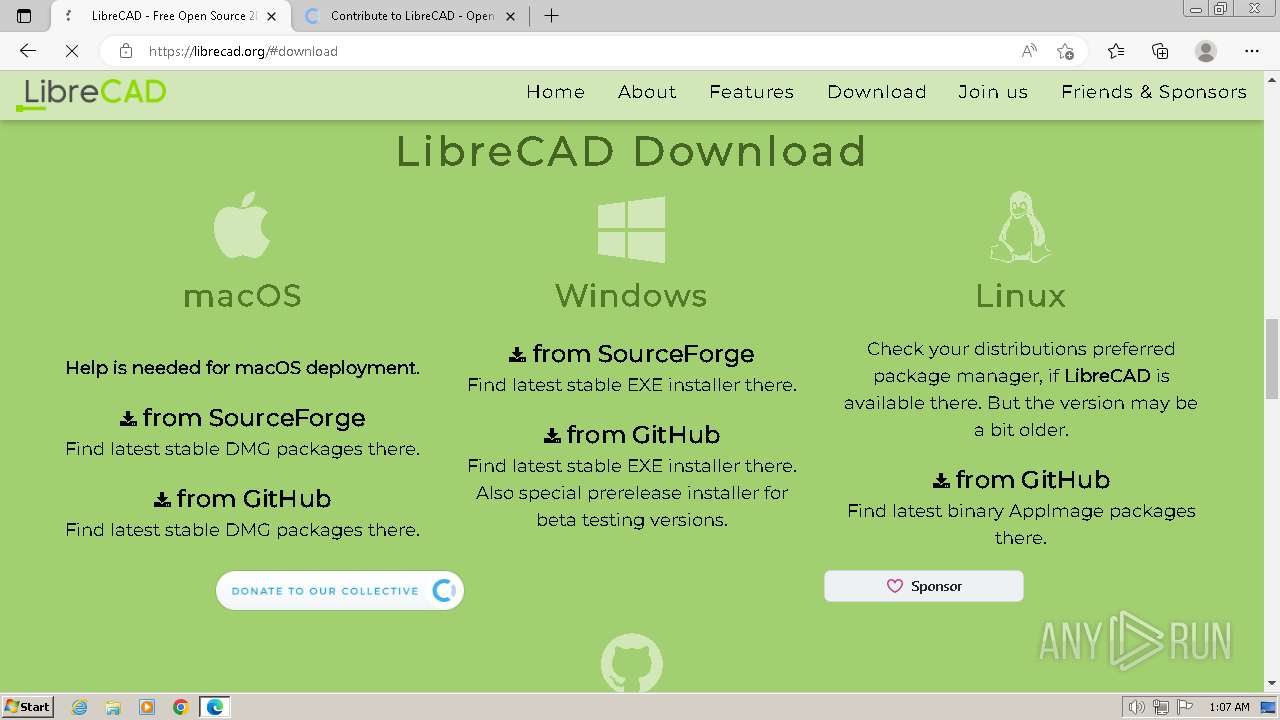1280x720 pixels.
Task: Click the GitHub octocat icon at bottom
Action: [631, 662]
